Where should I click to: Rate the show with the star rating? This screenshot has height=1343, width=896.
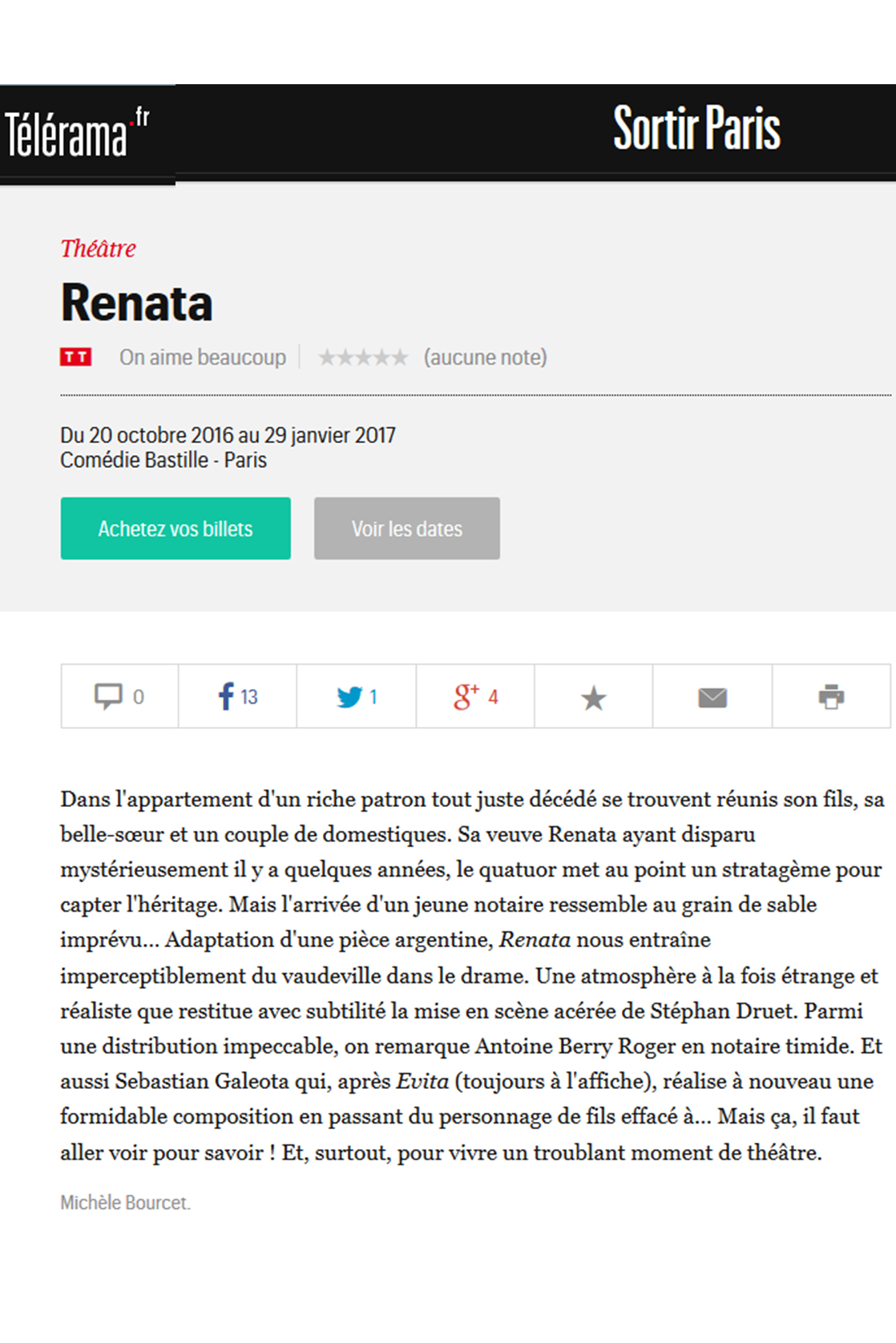click(363, 357)
